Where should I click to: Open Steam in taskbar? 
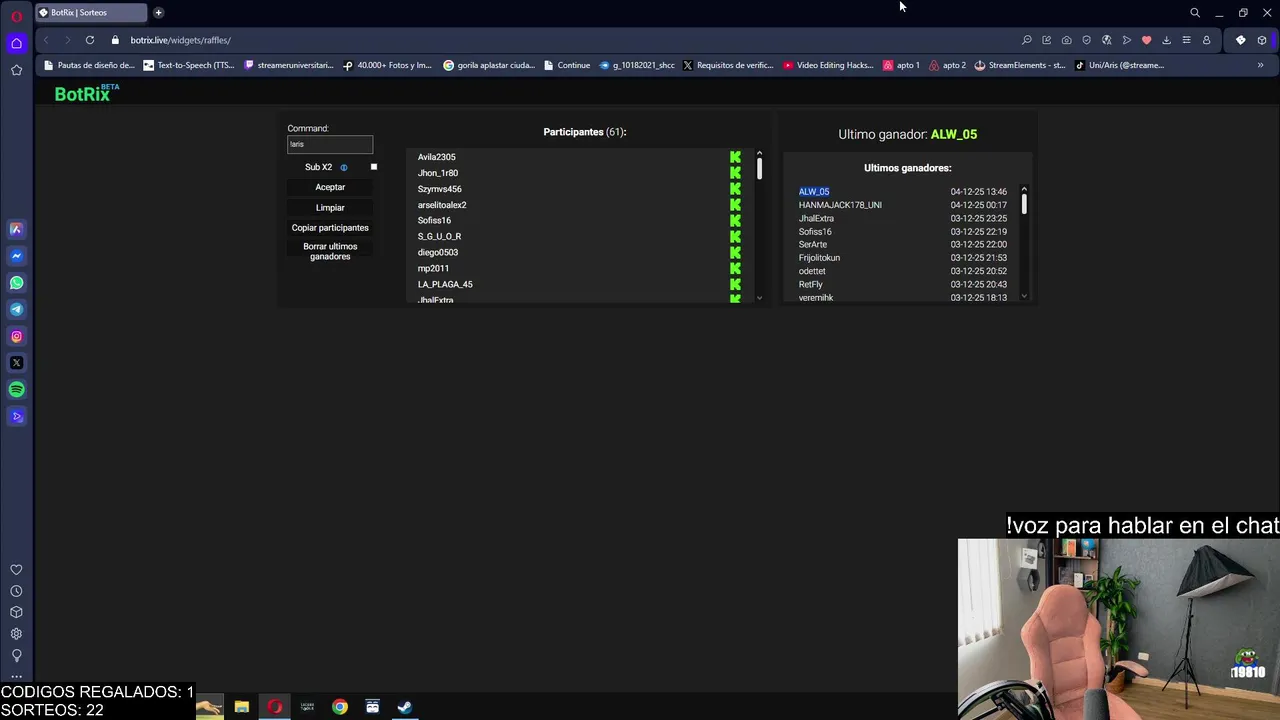pyautogui.click(x=405, y=707)
